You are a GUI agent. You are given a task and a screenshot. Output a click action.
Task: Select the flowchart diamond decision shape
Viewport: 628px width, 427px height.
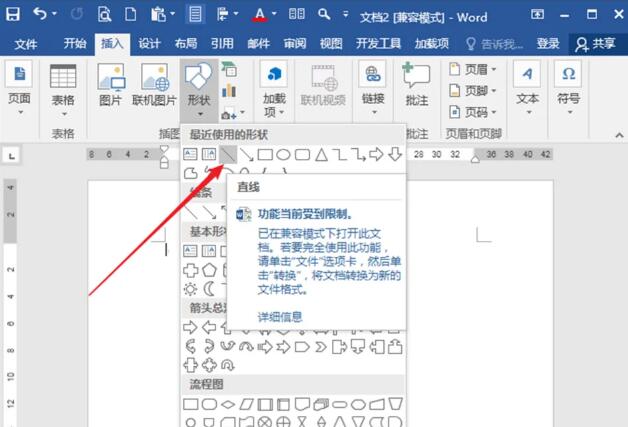[x=227, y=405]
